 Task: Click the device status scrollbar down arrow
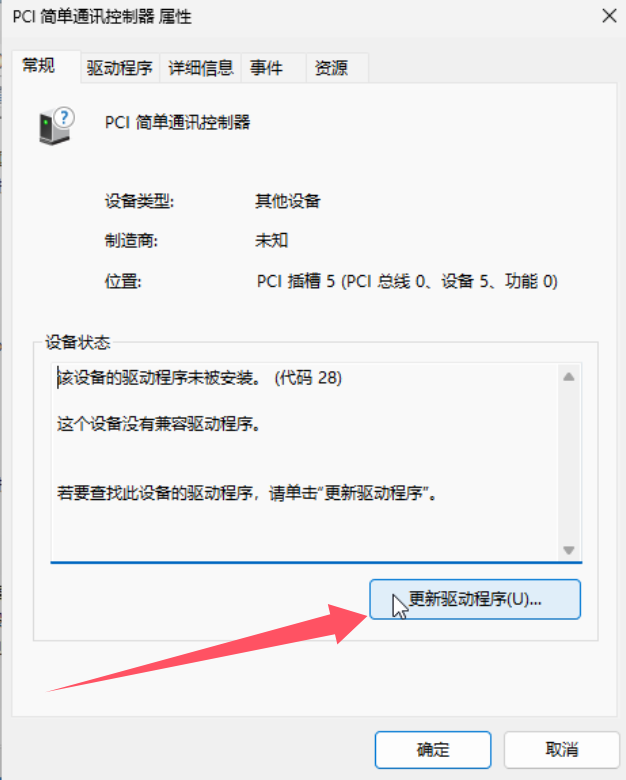(569, 550)
